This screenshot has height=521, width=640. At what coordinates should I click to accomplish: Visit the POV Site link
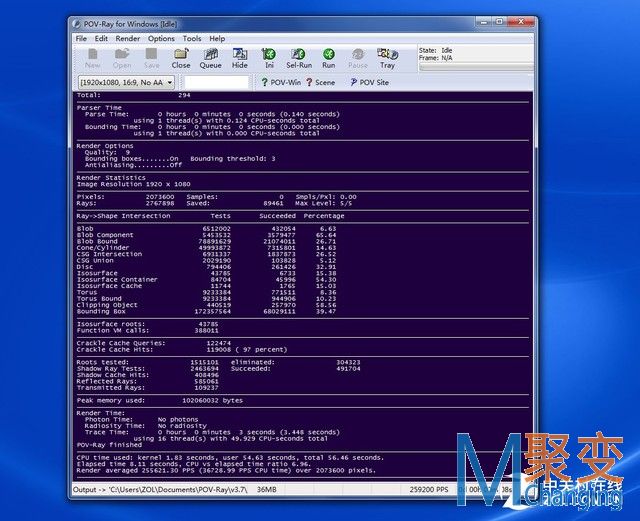(369, 82)
